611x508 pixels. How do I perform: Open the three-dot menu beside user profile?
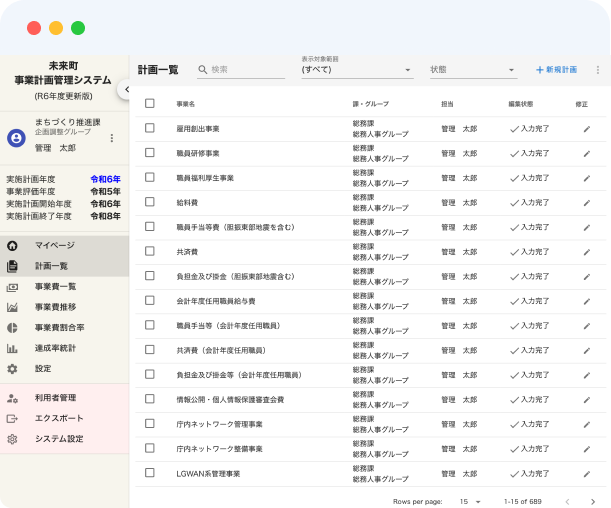112,138
